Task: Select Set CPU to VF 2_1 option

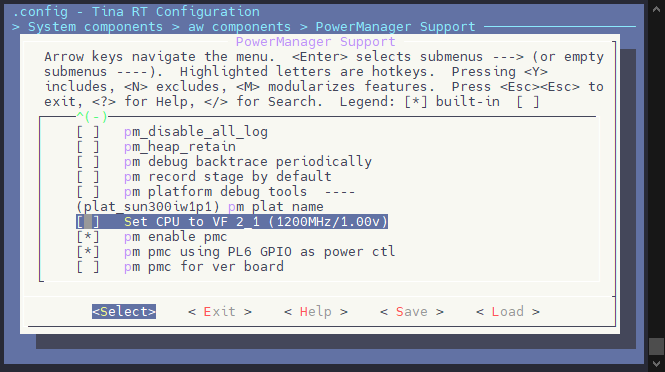Action: [232, 222]
